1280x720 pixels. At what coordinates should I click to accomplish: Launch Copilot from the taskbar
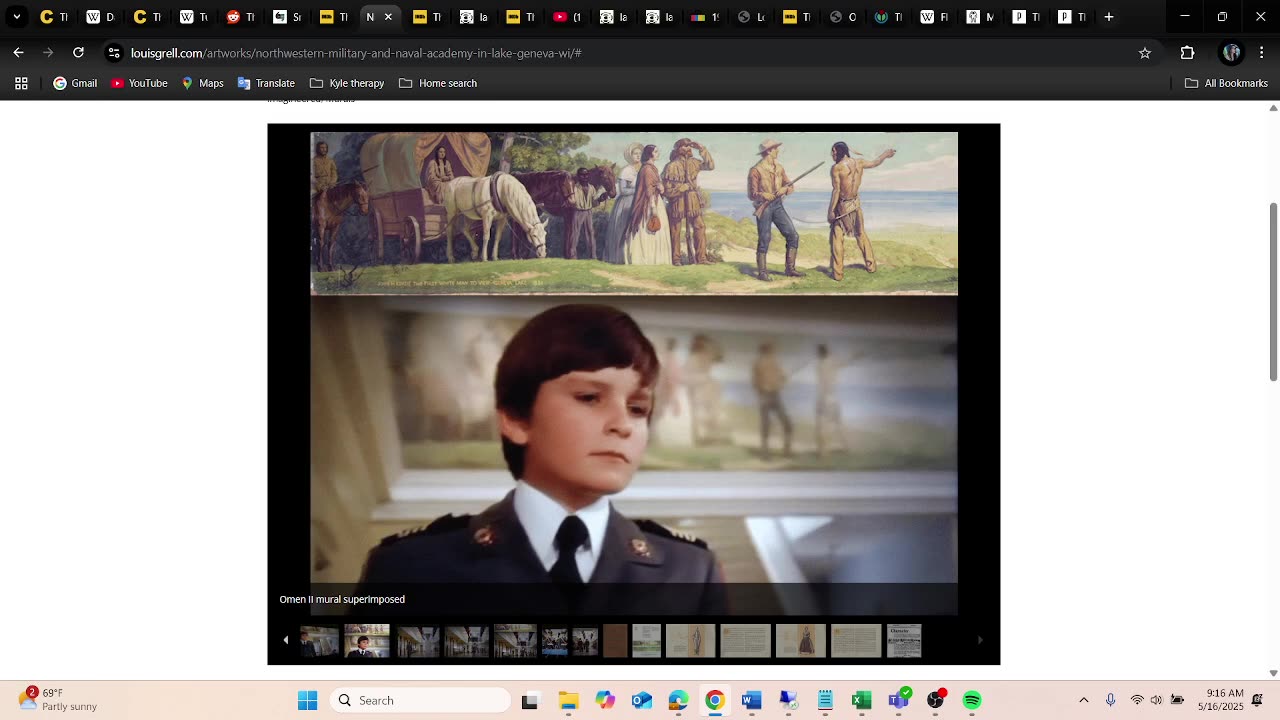tap(605, 700)
